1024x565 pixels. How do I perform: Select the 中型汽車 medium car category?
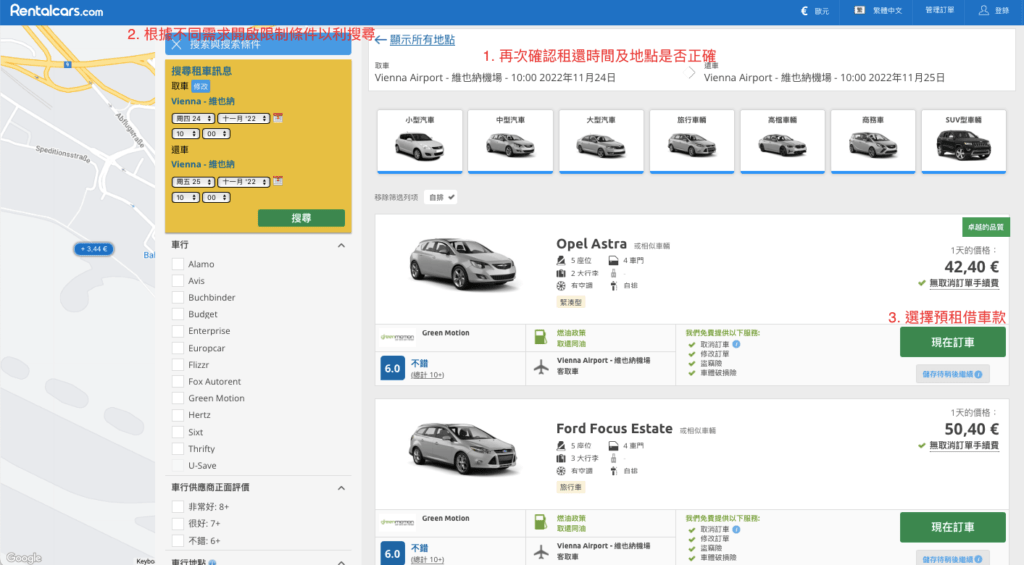[510, 141]
